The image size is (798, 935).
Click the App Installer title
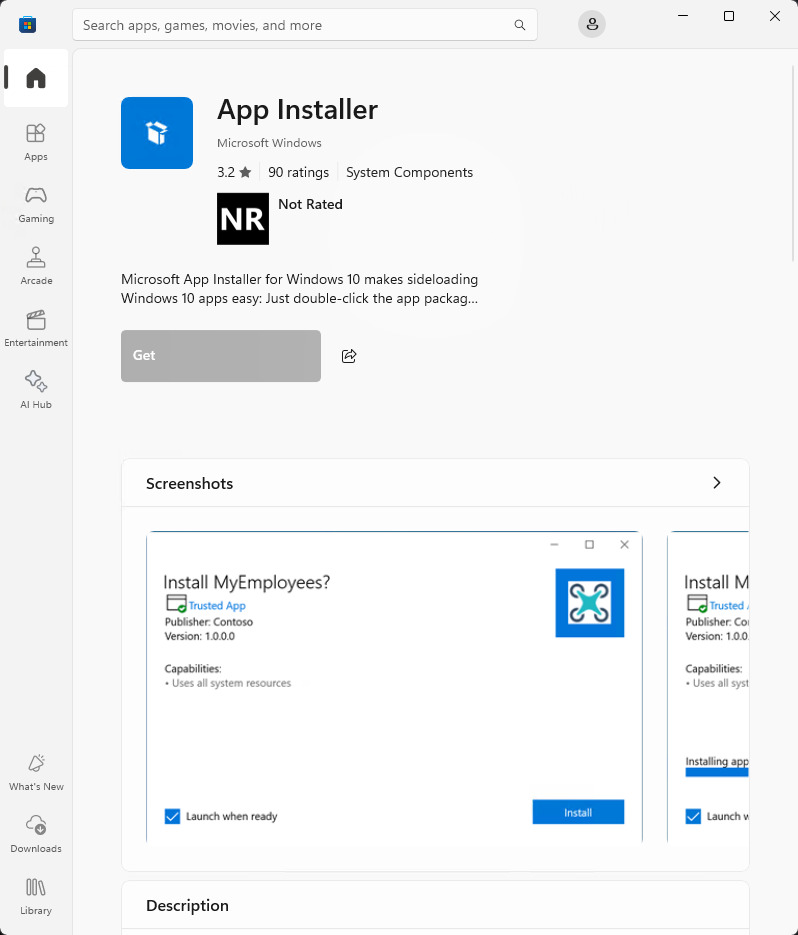point(298,110)
